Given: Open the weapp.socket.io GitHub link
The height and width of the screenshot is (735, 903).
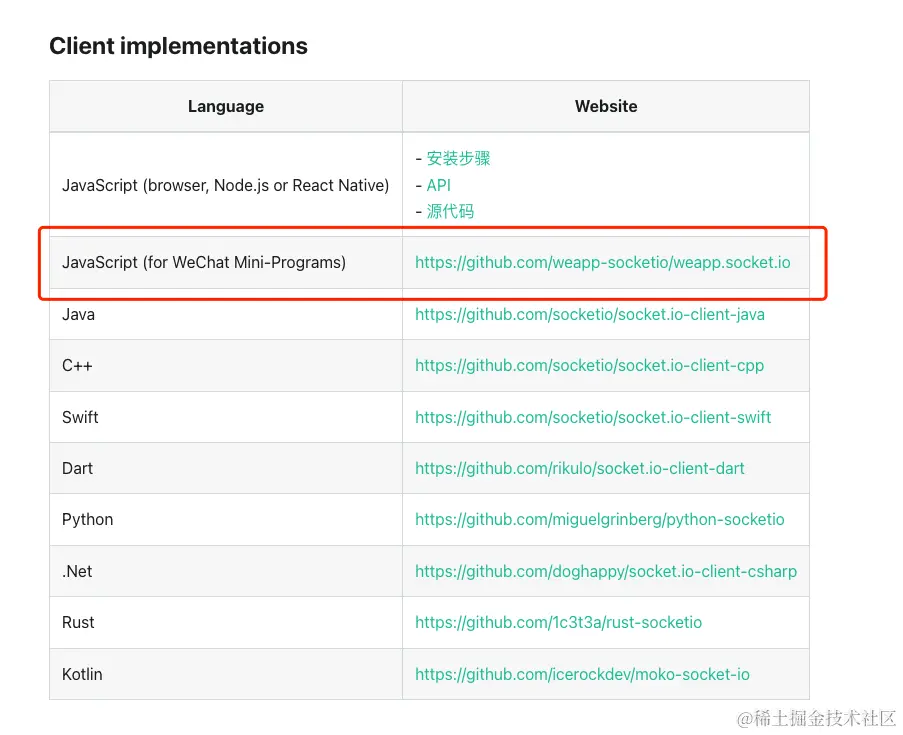Looking at the screenshot, I should [x=602, y=263].
